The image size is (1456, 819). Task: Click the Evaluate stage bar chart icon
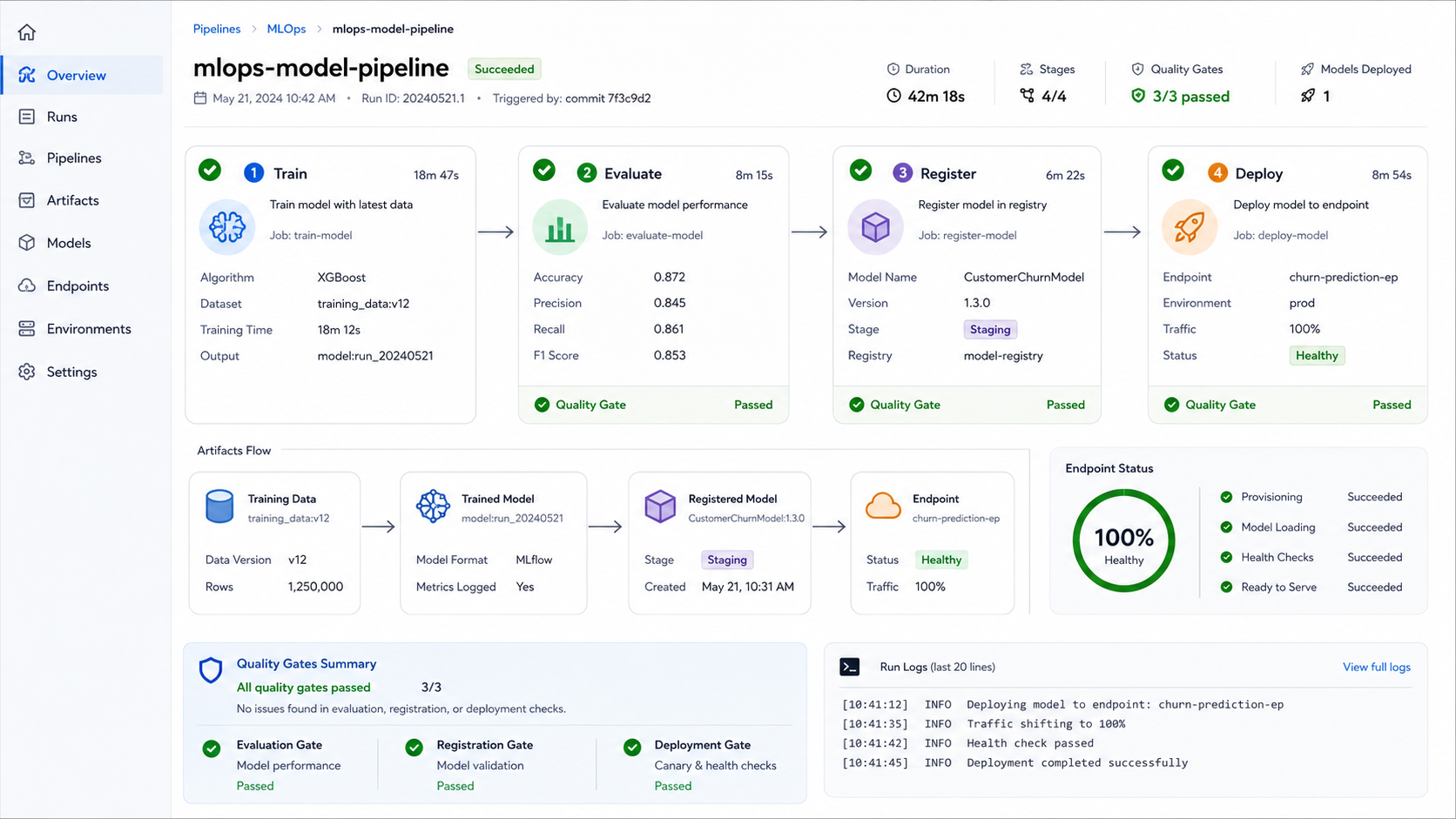pos(560,227)
